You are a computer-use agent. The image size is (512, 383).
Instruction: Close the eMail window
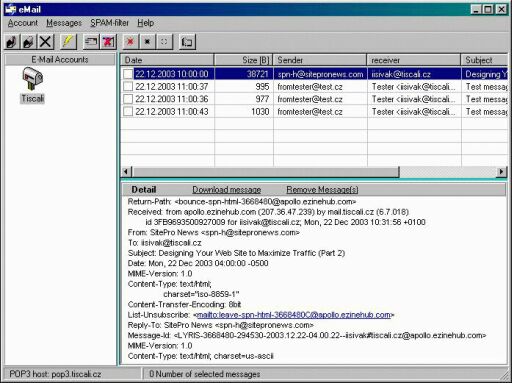coord(501,9)
